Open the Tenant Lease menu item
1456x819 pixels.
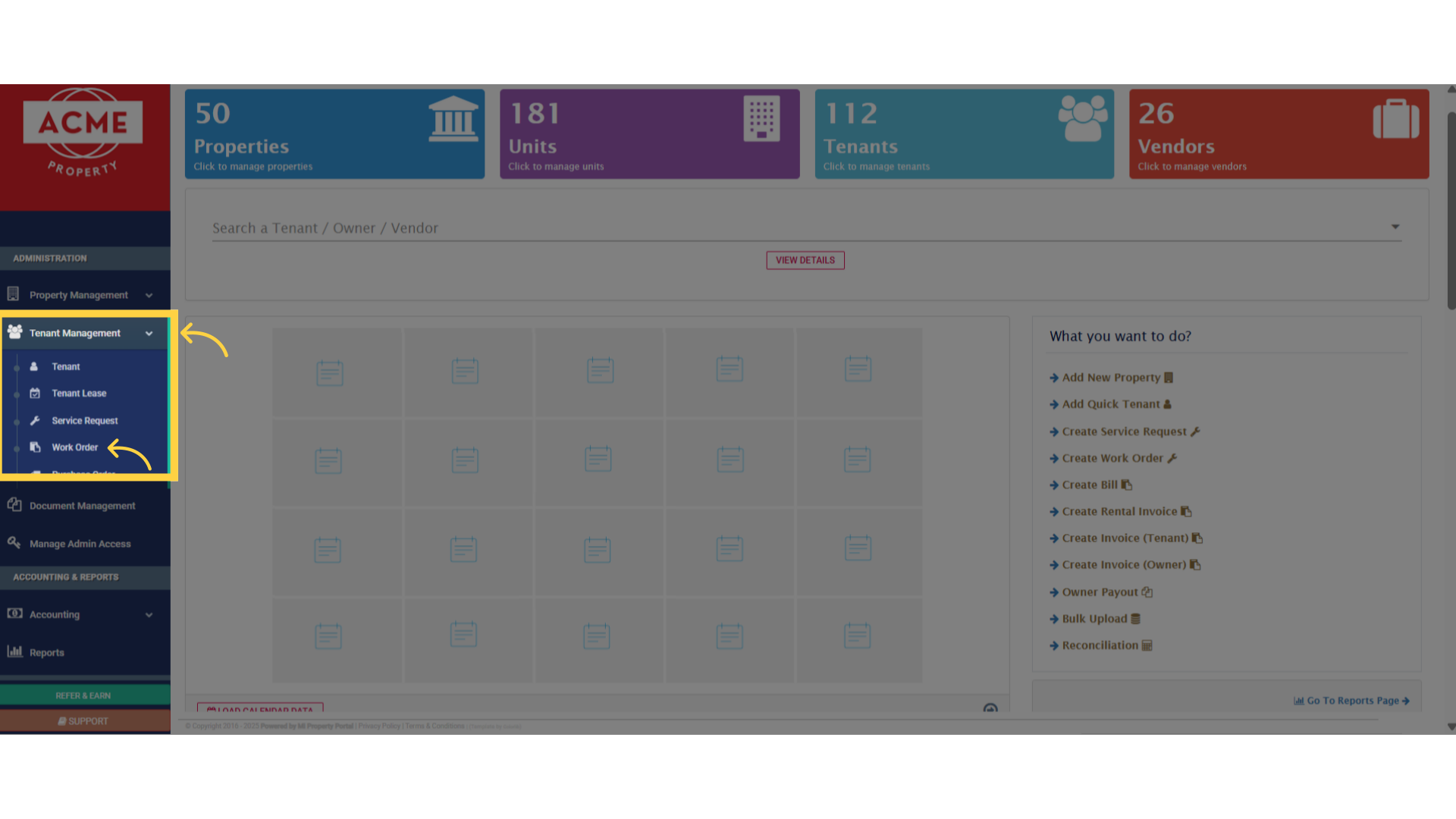point(79,394)
